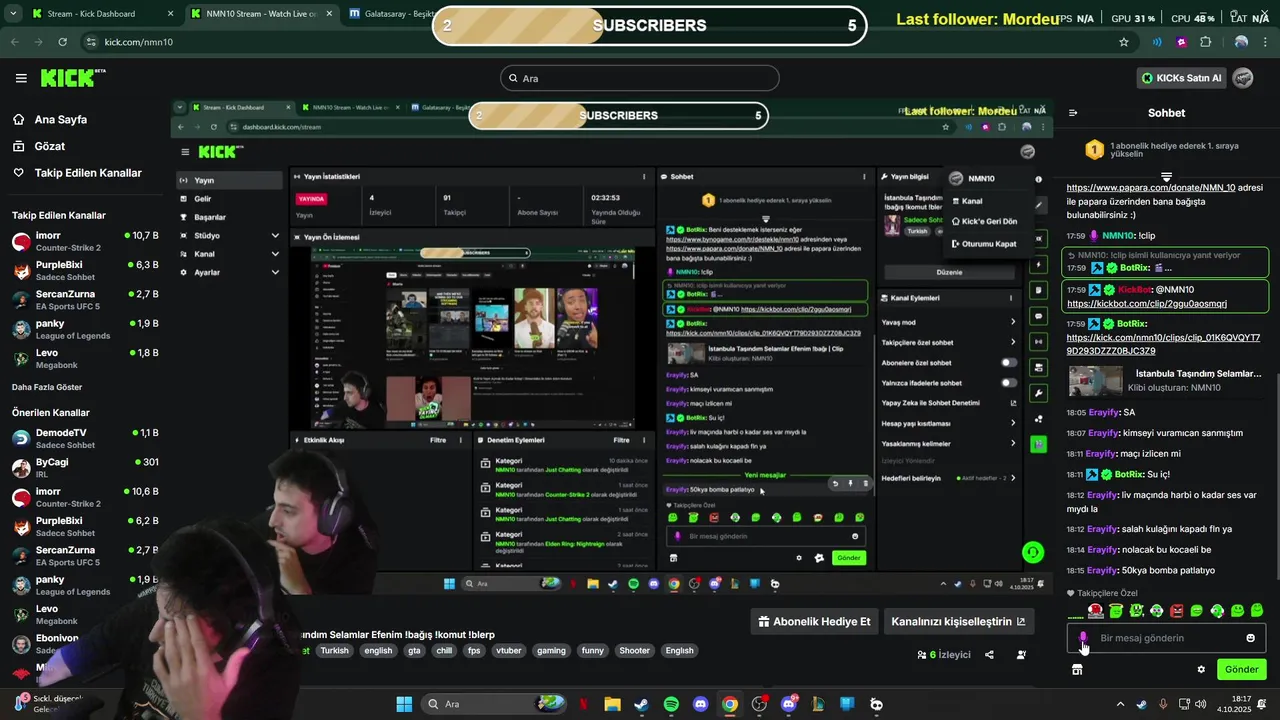Open the Chrome tab search dropdown
The width and height of the screenshot is (1280, 720).
pyautogui.click(x=15, y=14)
